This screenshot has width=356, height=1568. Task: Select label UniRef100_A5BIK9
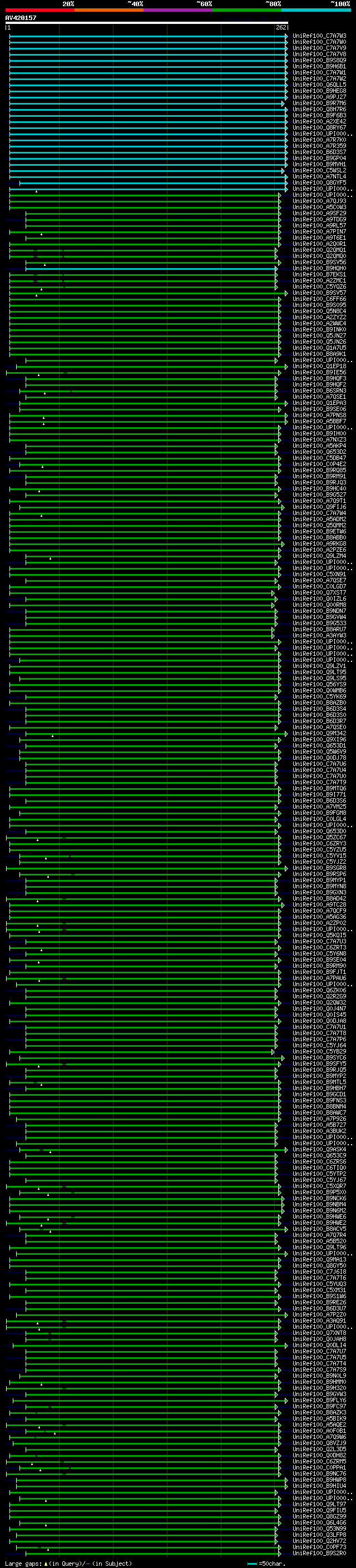click(319, 1418)
